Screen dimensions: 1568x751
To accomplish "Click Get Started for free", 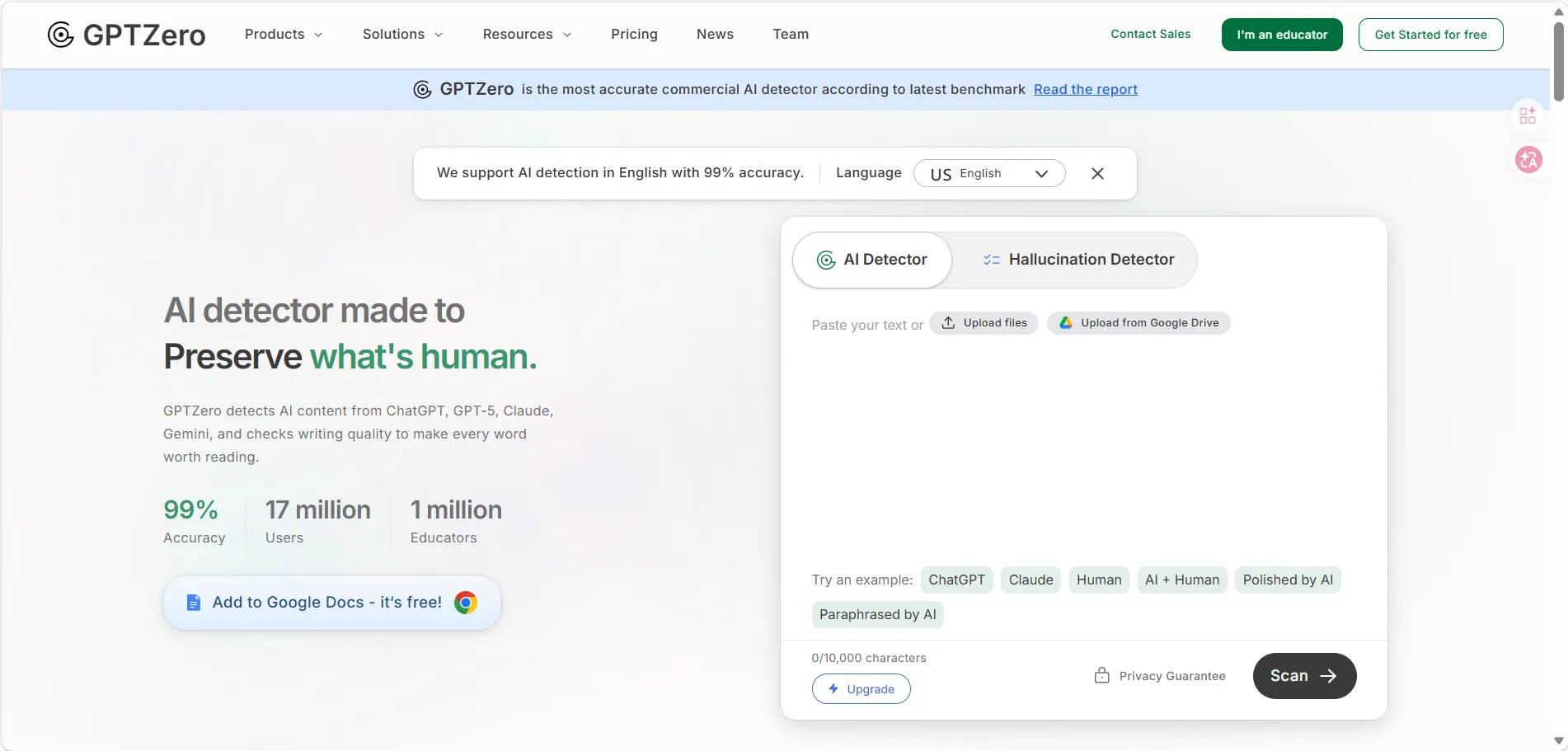I will (1430, 35).
